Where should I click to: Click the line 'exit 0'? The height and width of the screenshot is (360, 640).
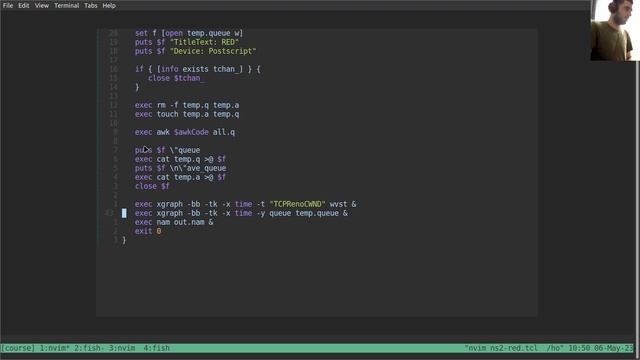(148, 231)
